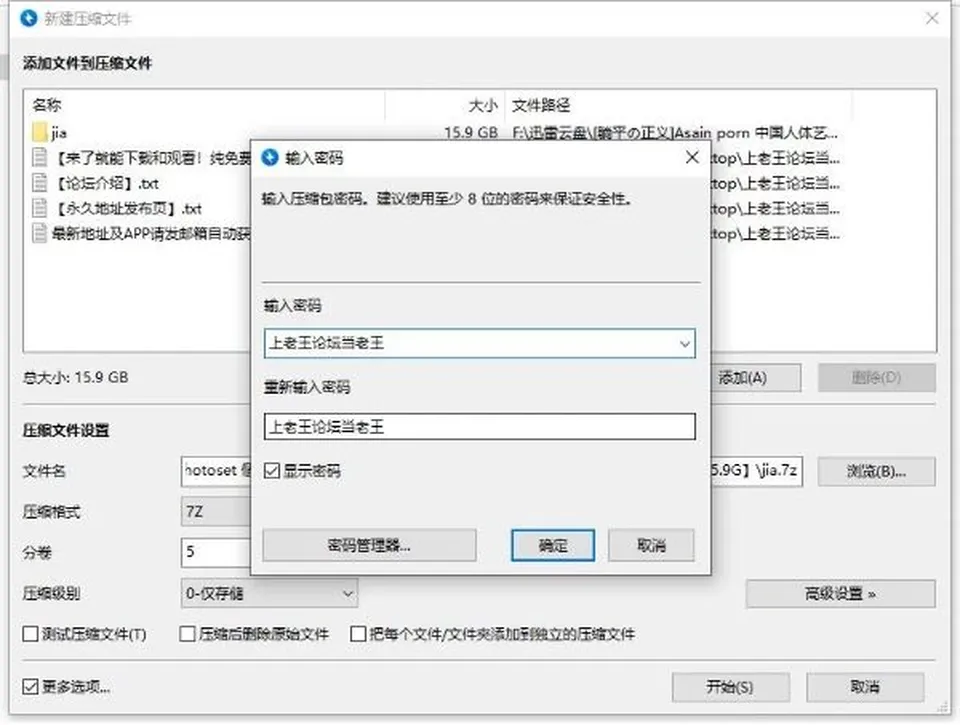The width and height of the screenshot is (960, 725).
Task: Open the 输入密码 combo box dropdown arrow
Action: click(684, 344)
